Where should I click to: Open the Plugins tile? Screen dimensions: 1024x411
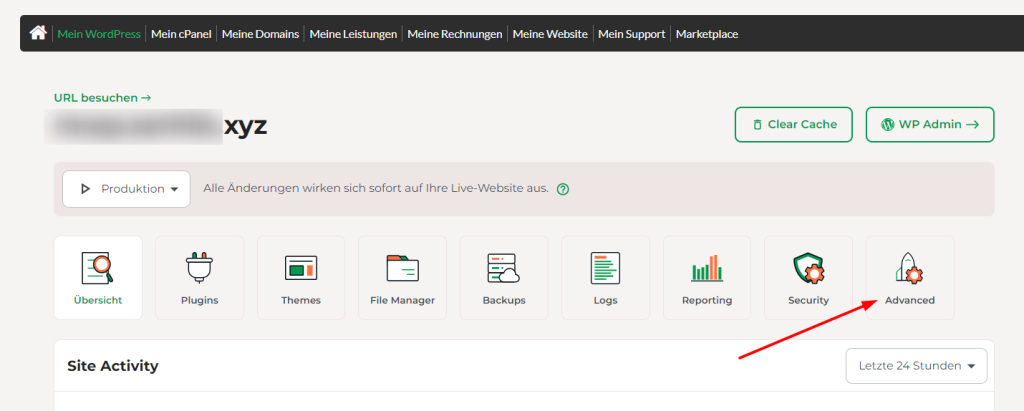point(199,278)
